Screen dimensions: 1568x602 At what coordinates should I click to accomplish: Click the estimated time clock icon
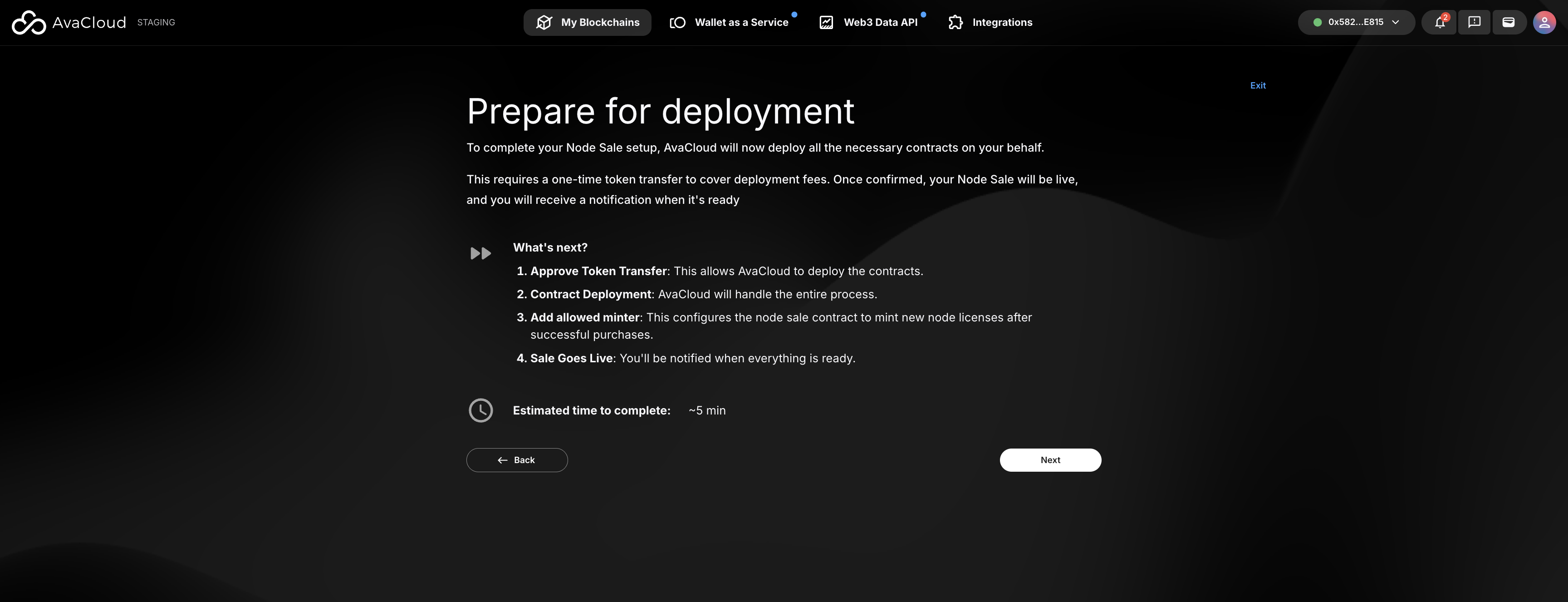tap(480, 410)
